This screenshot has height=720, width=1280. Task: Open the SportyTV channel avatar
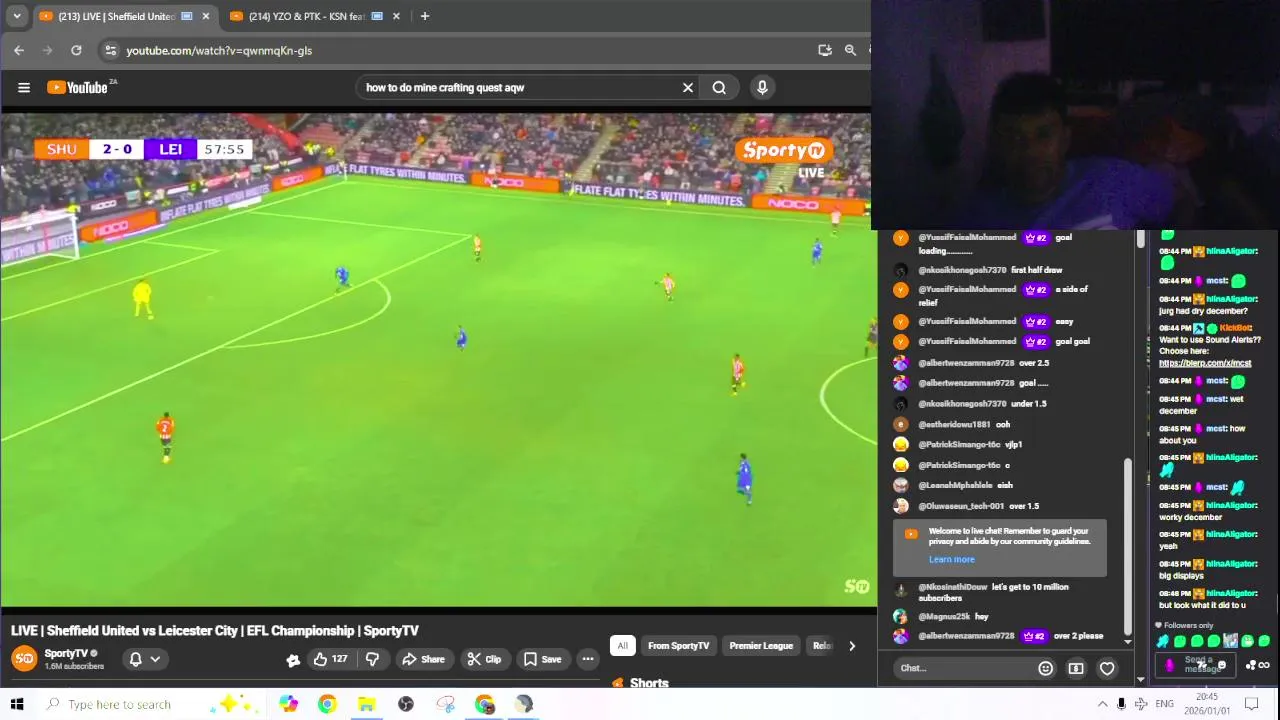pyautogui.click(x=24, y=658)
